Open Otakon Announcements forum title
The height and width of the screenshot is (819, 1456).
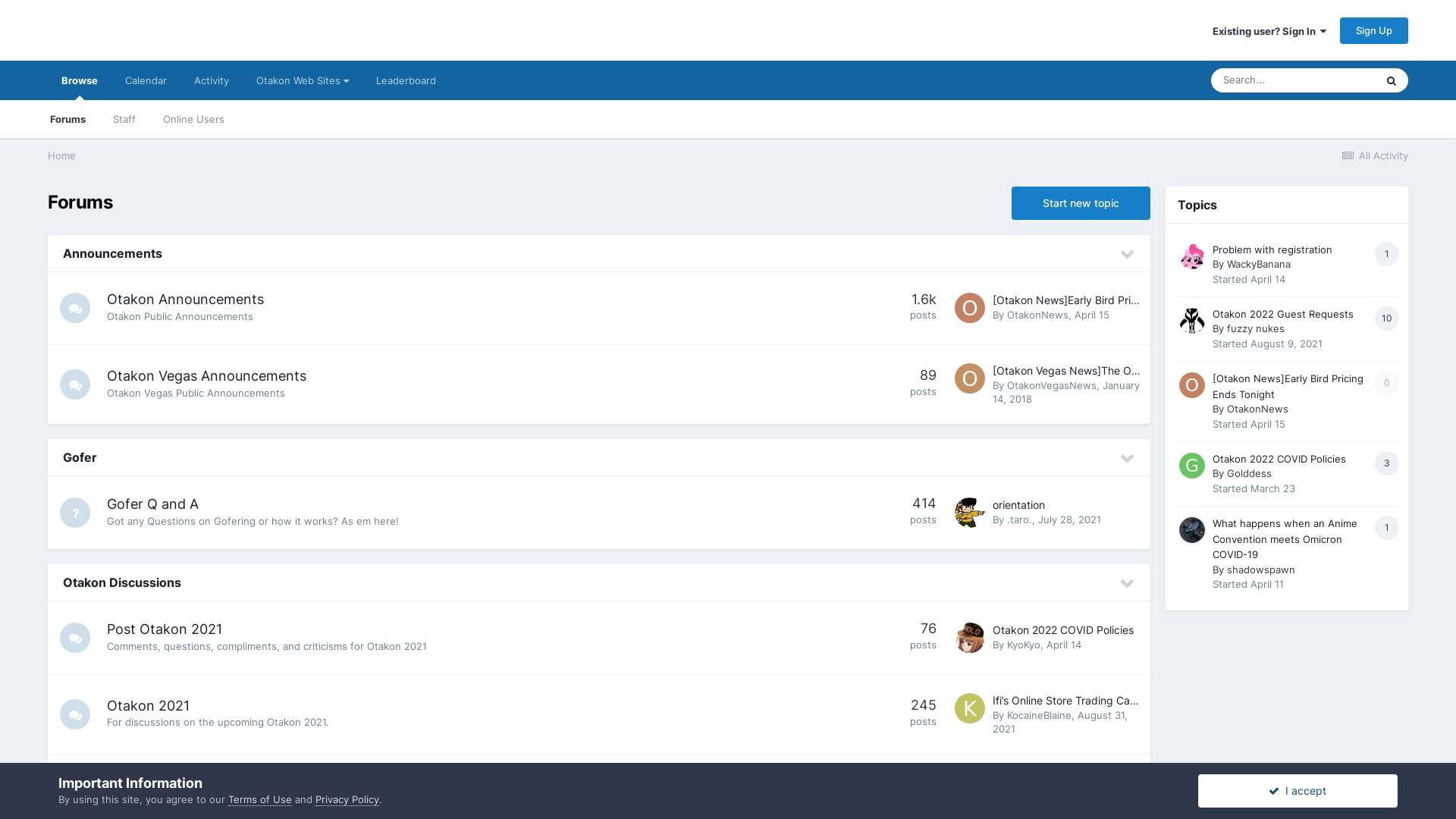pyautogui.click(x=186, y=300)
